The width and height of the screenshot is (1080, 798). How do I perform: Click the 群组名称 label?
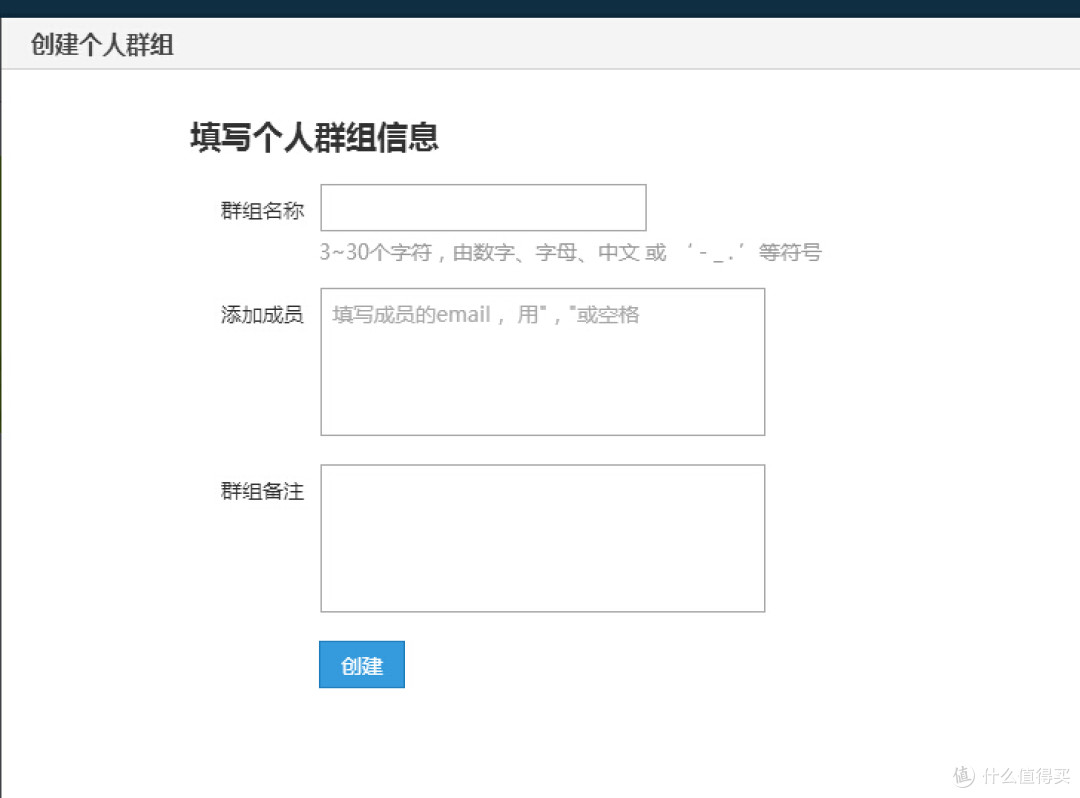[x=262, y=211]
